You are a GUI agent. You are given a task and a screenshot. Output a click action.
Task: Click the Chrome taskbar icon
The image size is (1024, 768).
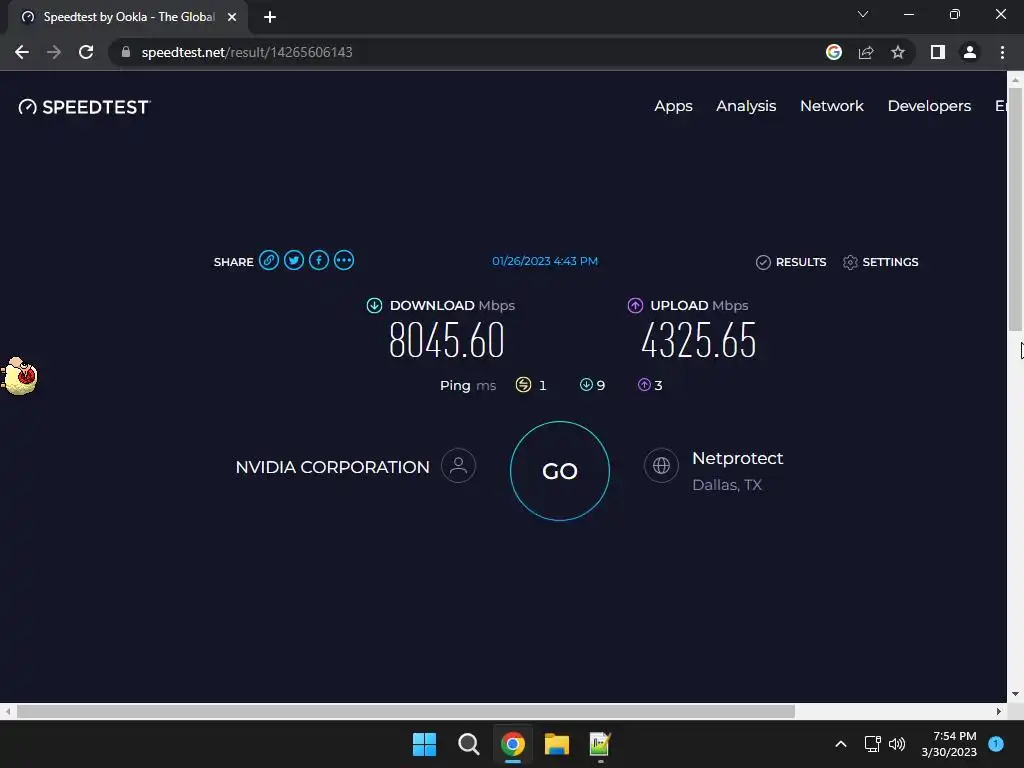click(513, 744)
